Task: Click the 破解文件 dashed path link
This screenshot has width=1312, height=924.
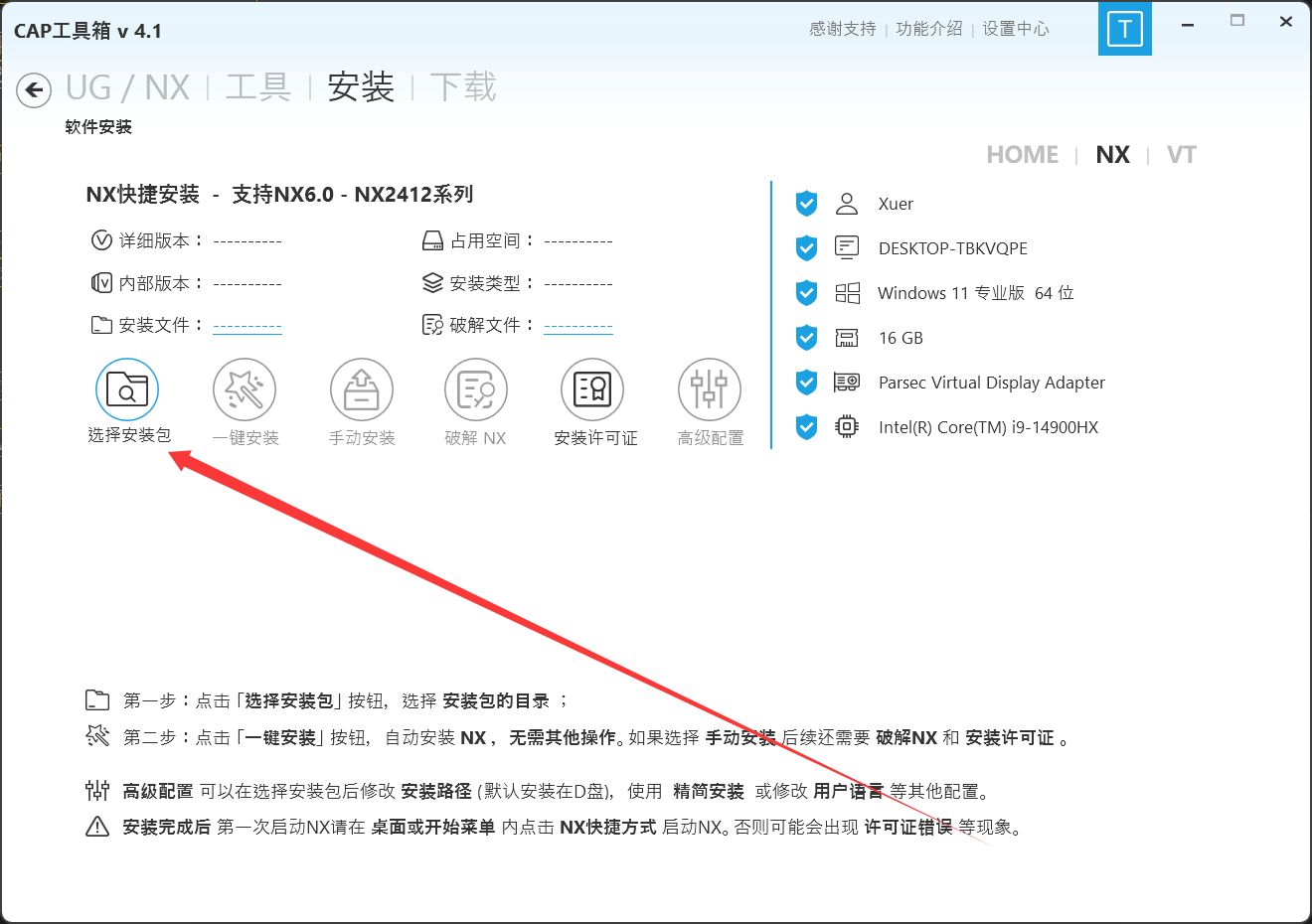Action: (578, 326)
